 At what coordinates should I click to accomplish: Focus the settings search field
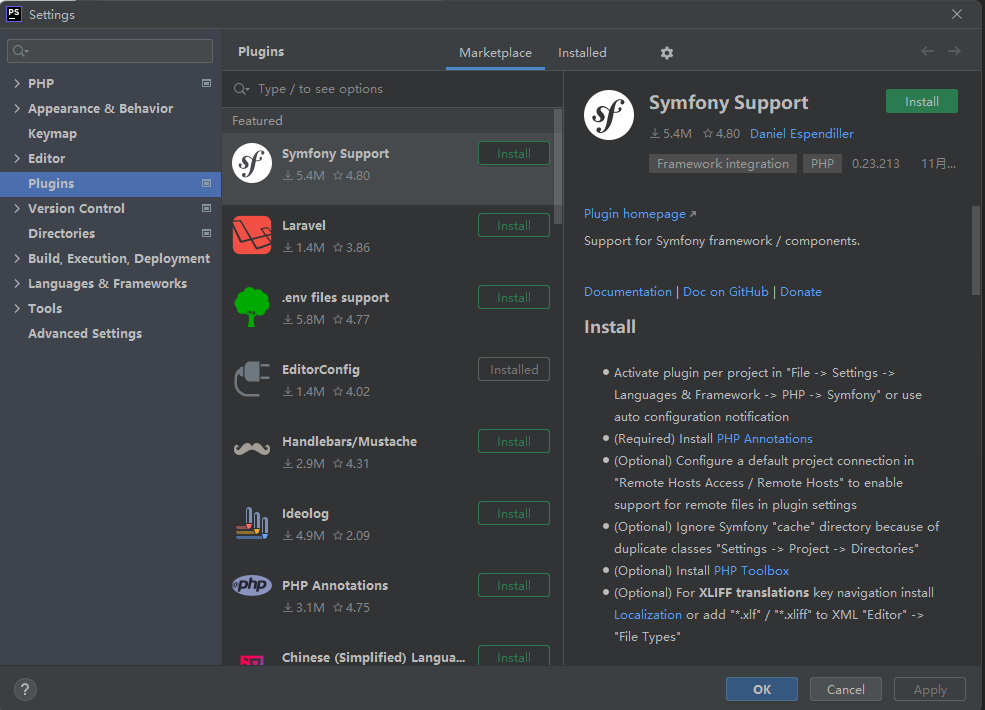pos(110,51)
